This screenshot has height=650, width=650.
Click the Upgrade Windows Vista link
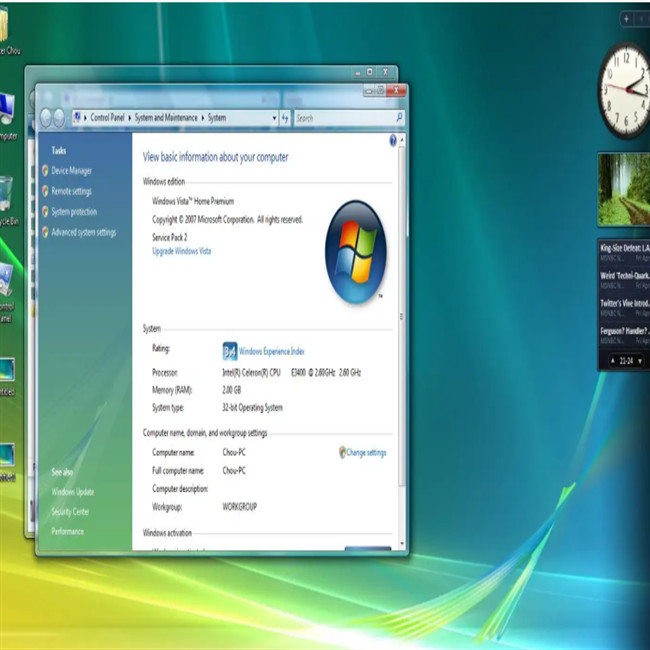181,251
